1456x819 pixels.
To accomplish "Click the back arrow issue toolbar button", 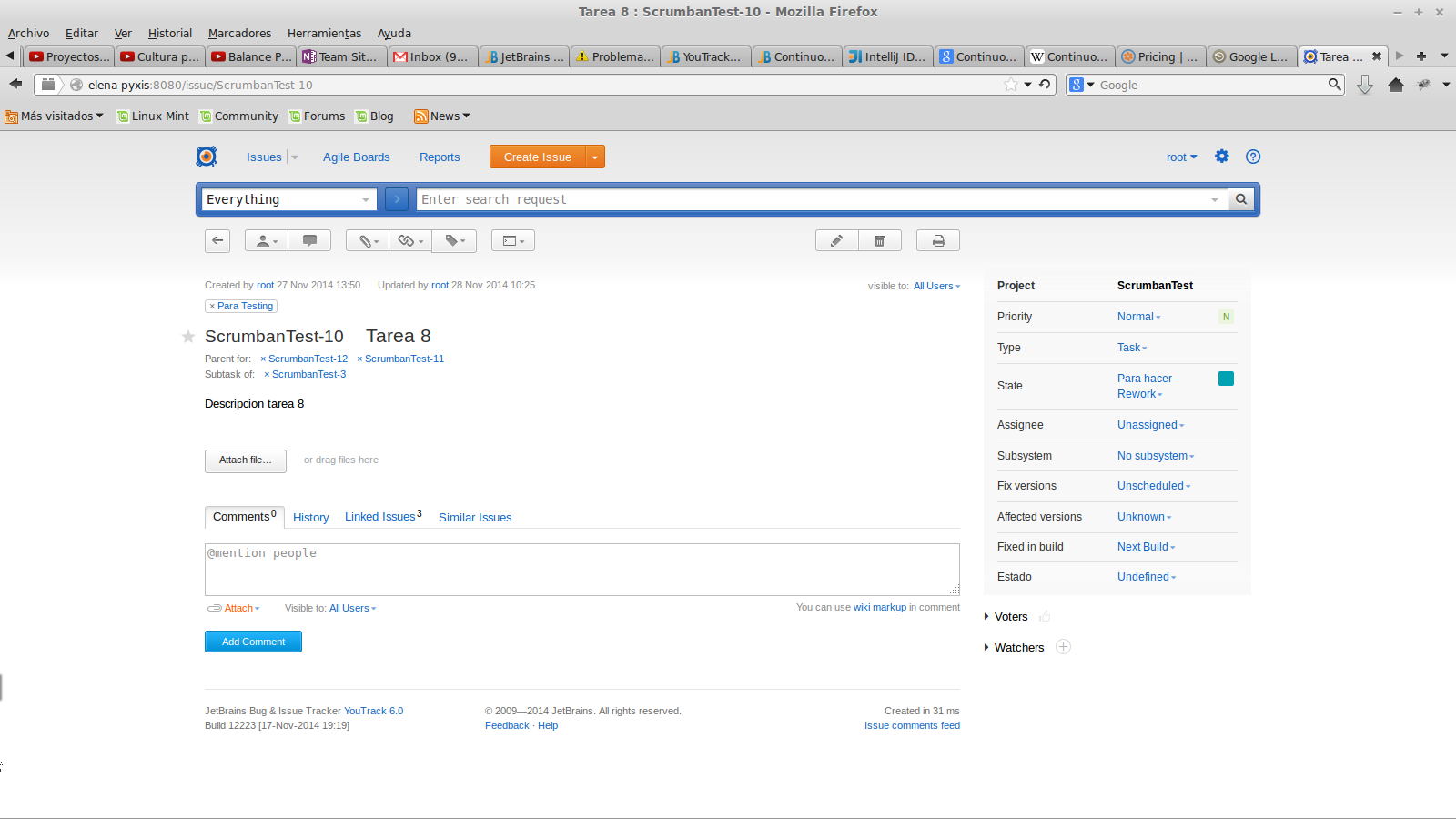I will point(217,240).
